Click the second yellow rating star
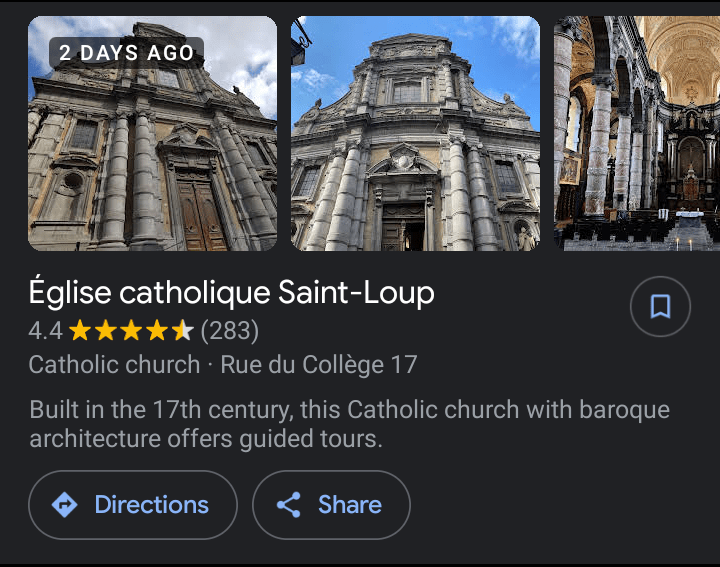Image resolution: width=720 pixels, height=567 pixels. [106, 330]
